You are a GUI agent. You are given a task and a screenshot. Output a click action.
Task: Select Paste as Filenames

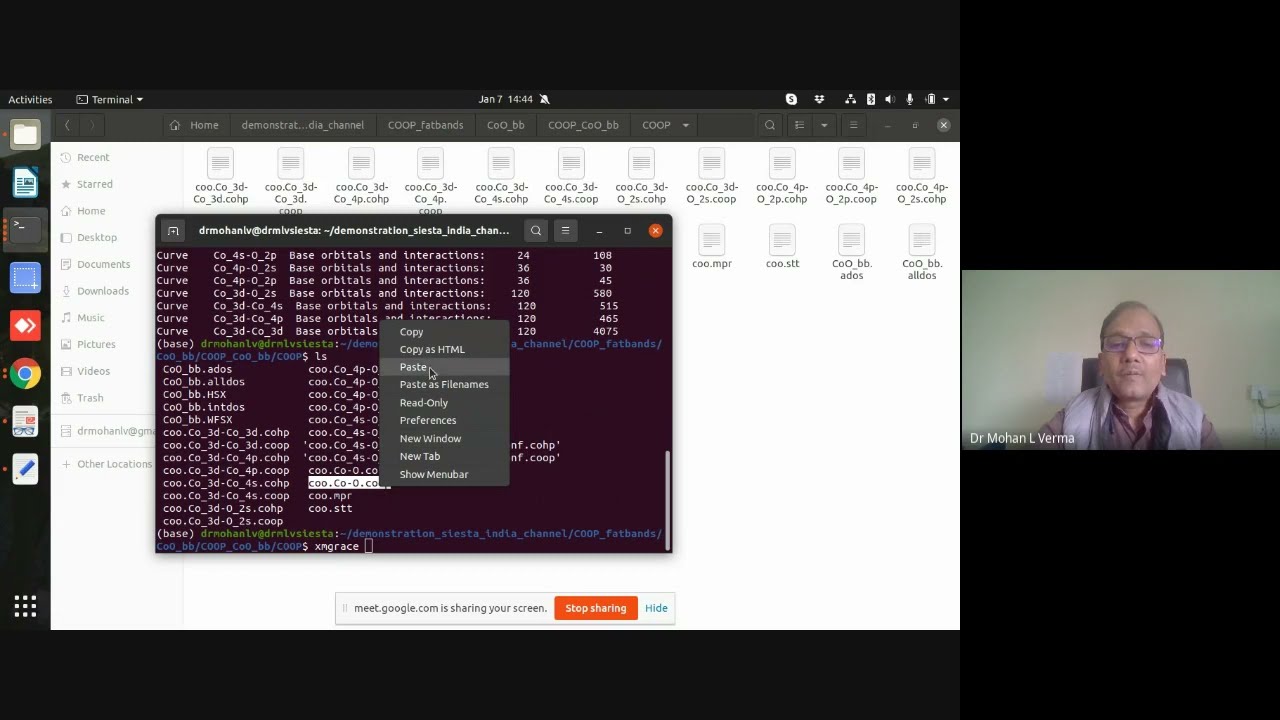(x=444, y=384)
